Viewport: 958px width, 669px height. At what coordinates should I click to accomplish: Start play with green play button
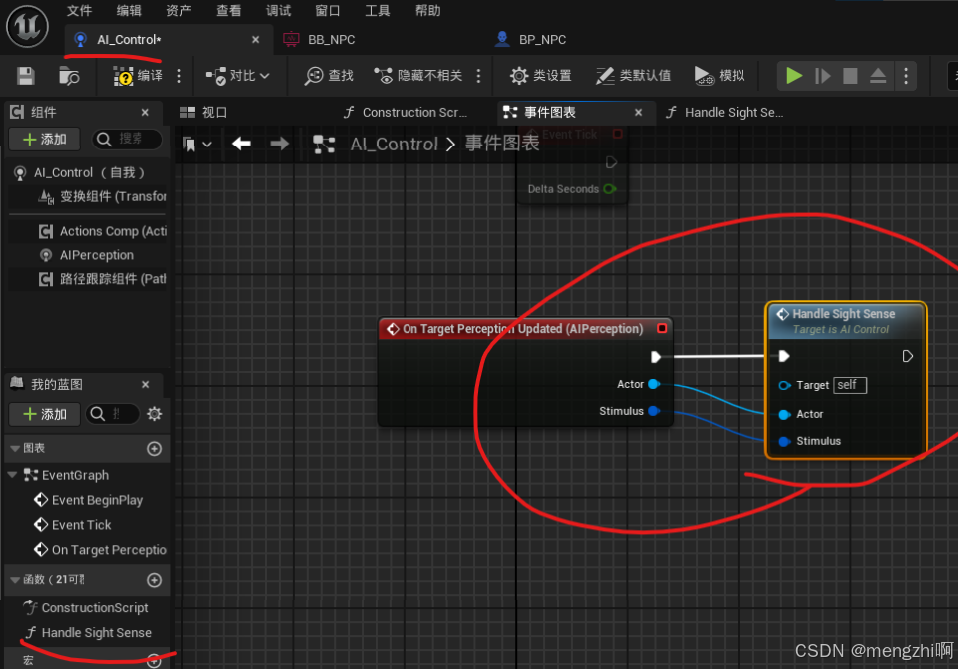(793, 76)
